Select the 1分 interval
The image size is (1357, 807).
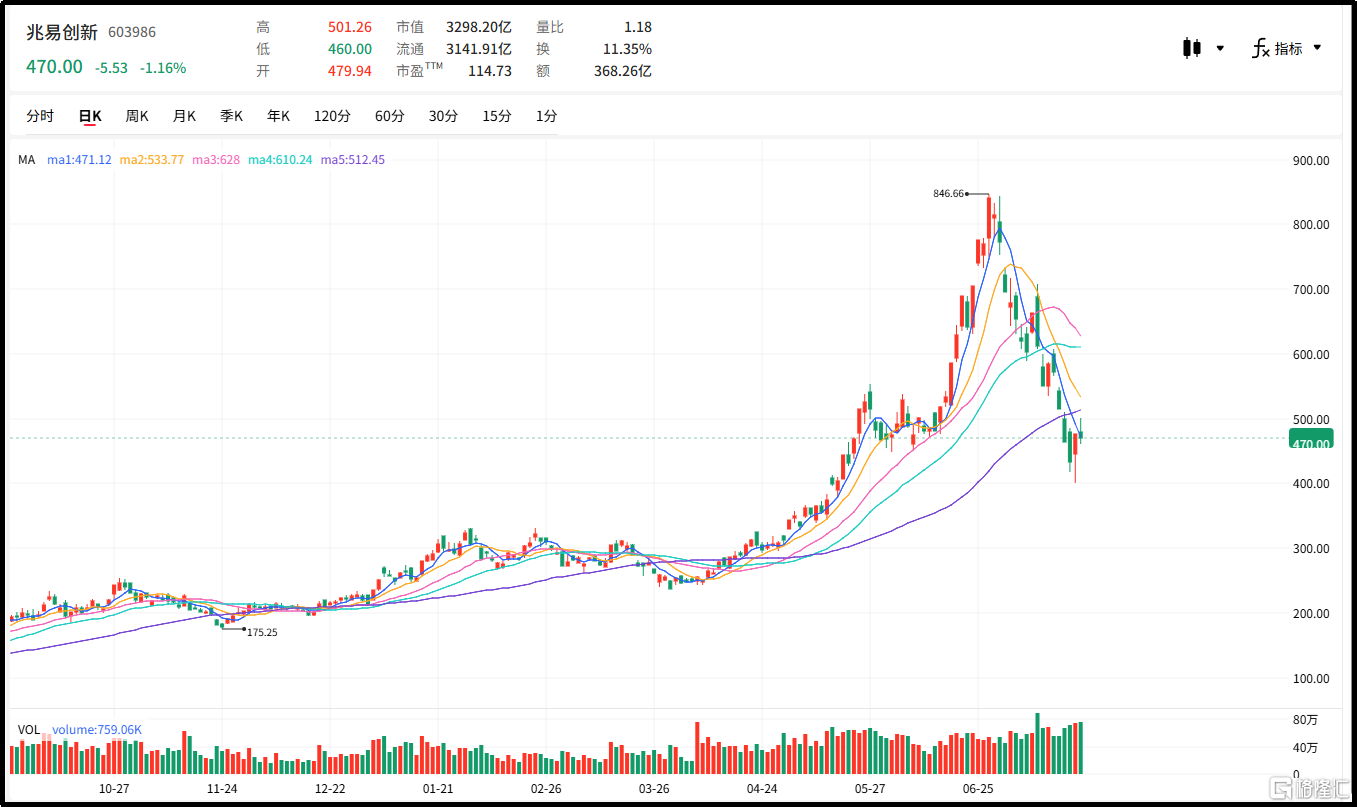coord(546,116)
